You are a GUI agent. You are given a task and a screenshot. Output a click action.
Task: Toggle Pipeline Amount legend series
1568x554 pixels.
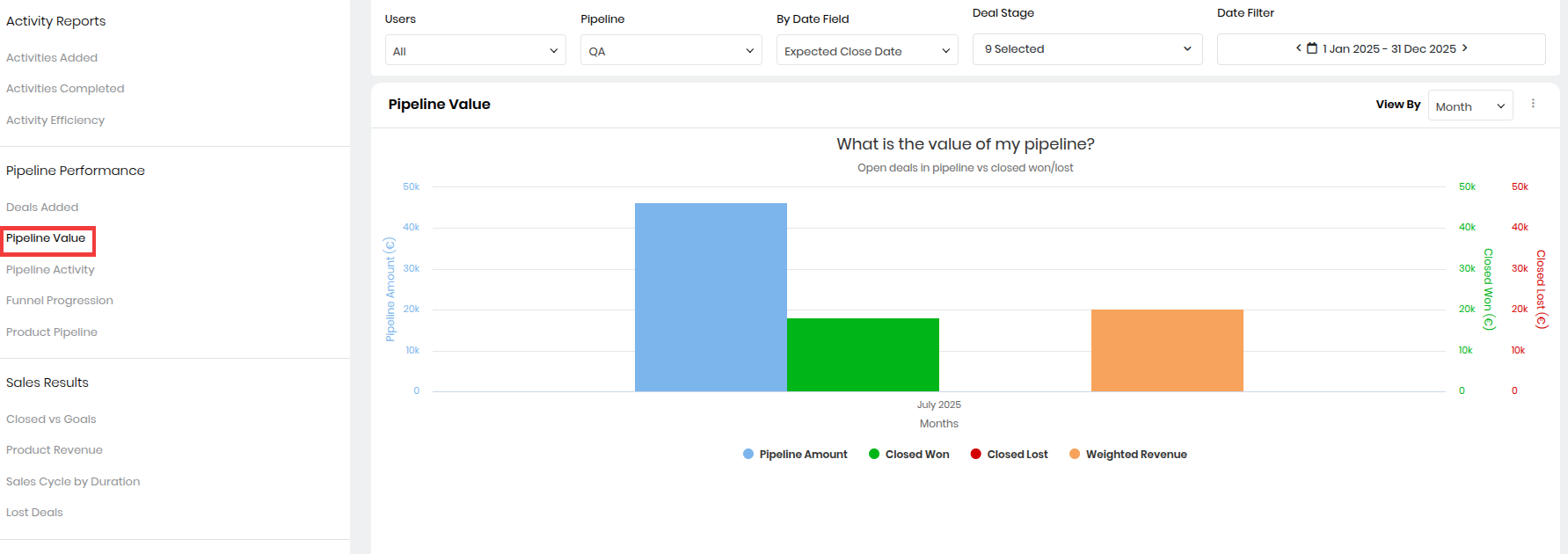[x=795, y=455]
